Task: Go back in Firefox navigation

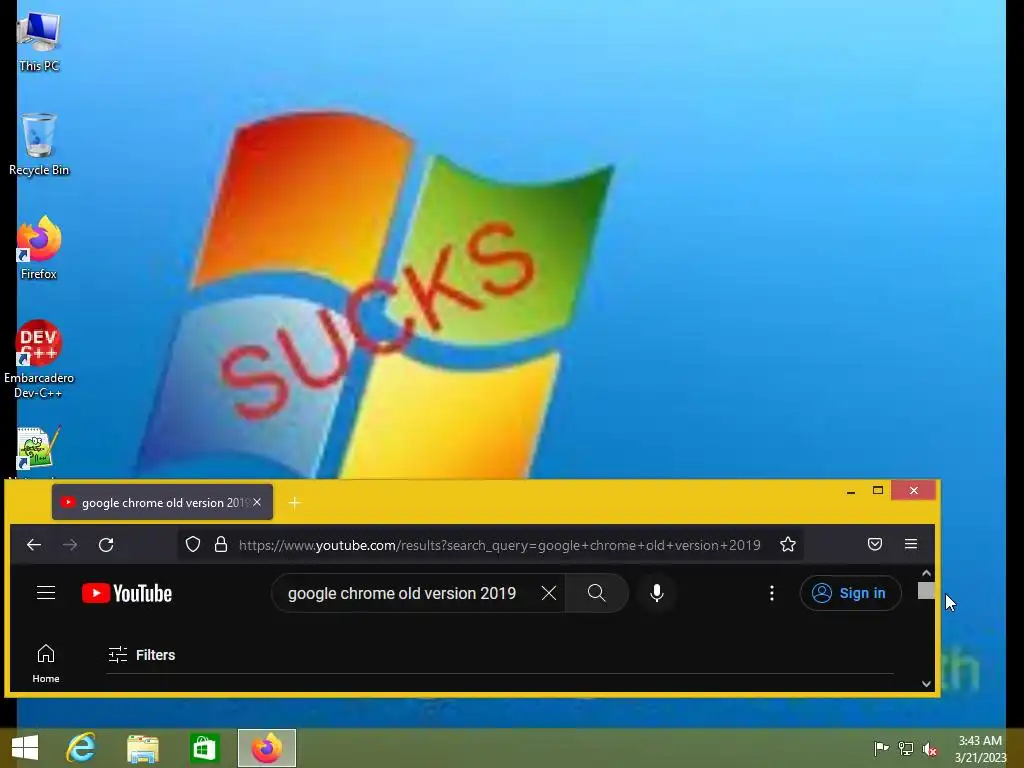Action: [x=34, y=545]
